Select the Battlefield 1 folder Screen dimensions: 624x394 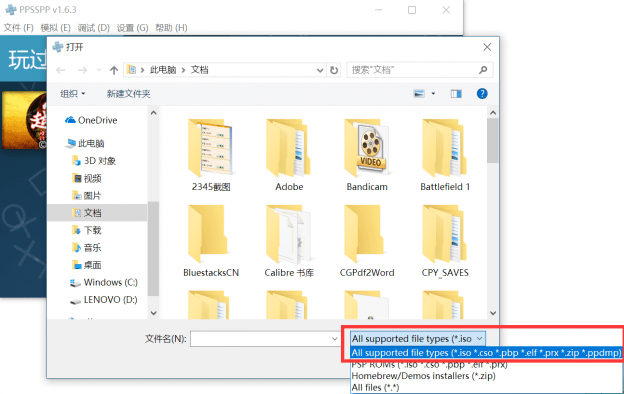(x=445, y=155)
